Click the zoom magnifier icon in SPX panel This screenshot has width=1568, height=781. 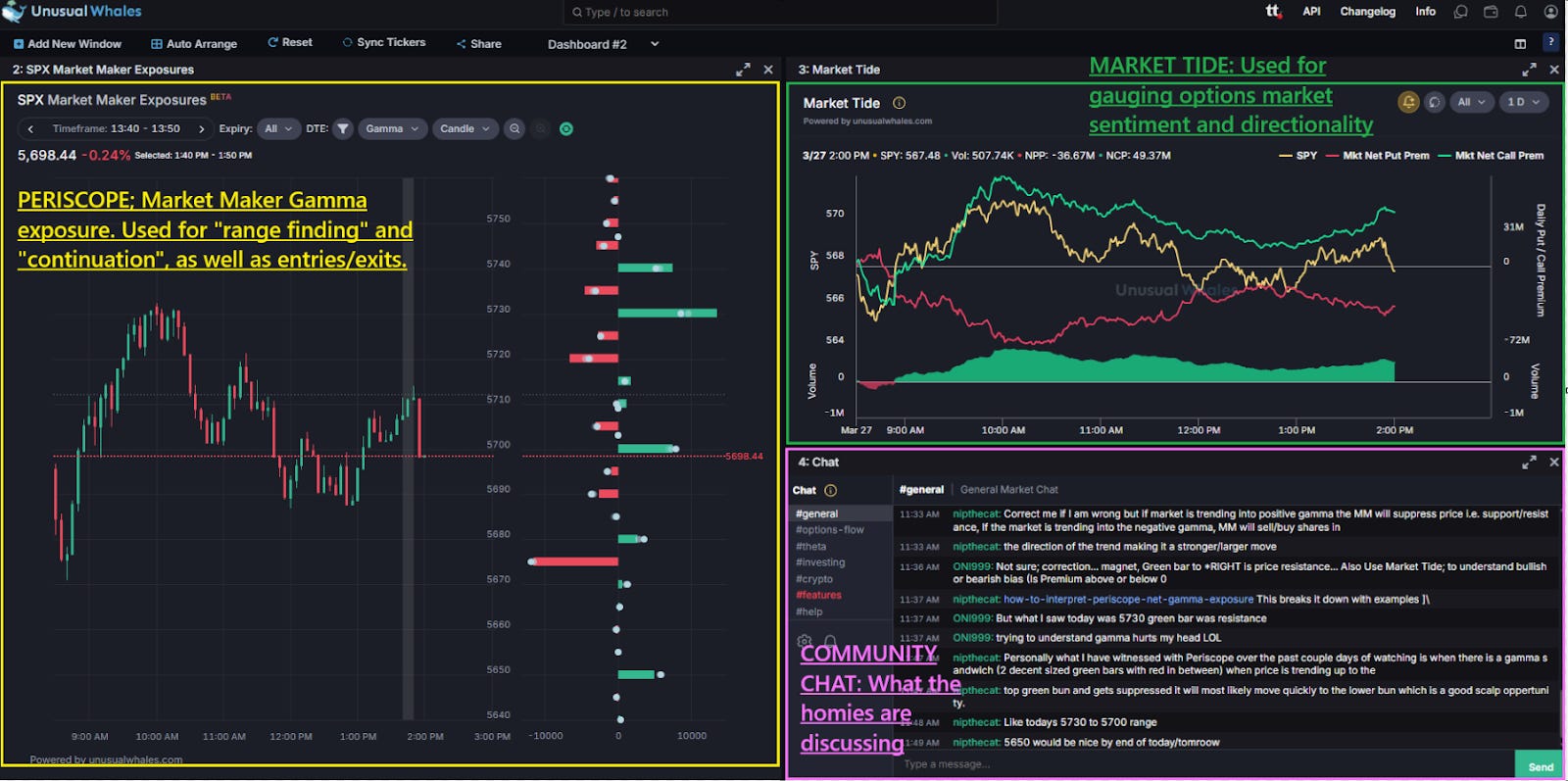click(x=514, y=128)
